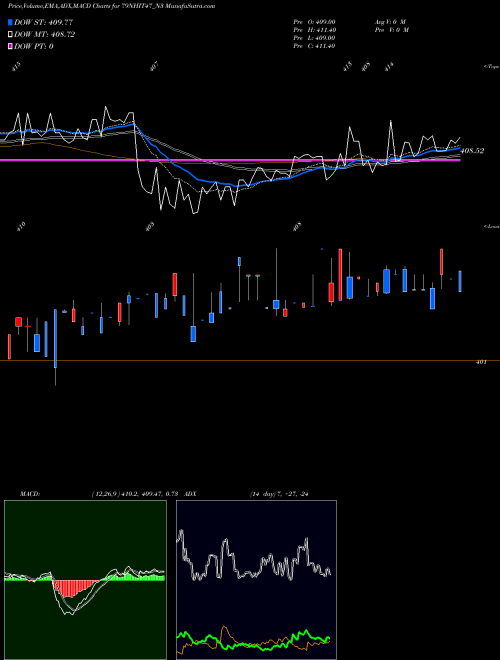Select the DOW MT: 408.72 label

click(x=44, y=35)
